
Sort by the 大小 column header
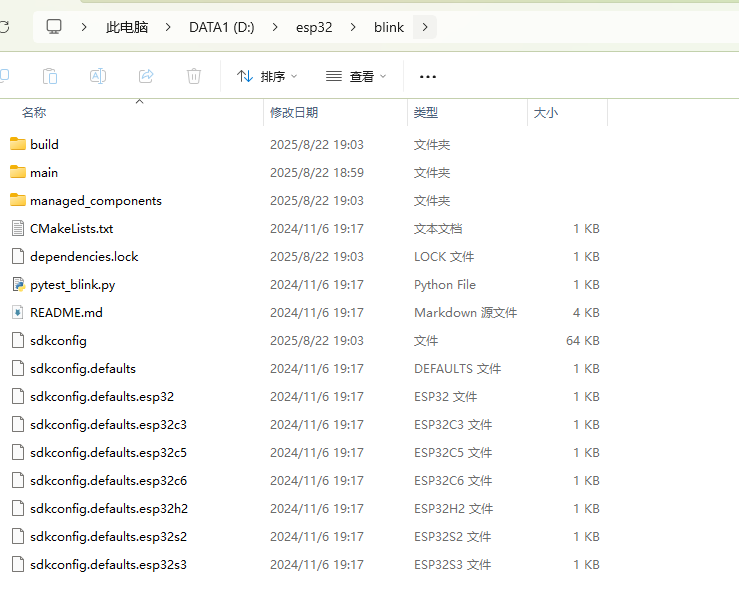[x=546, y=113]
